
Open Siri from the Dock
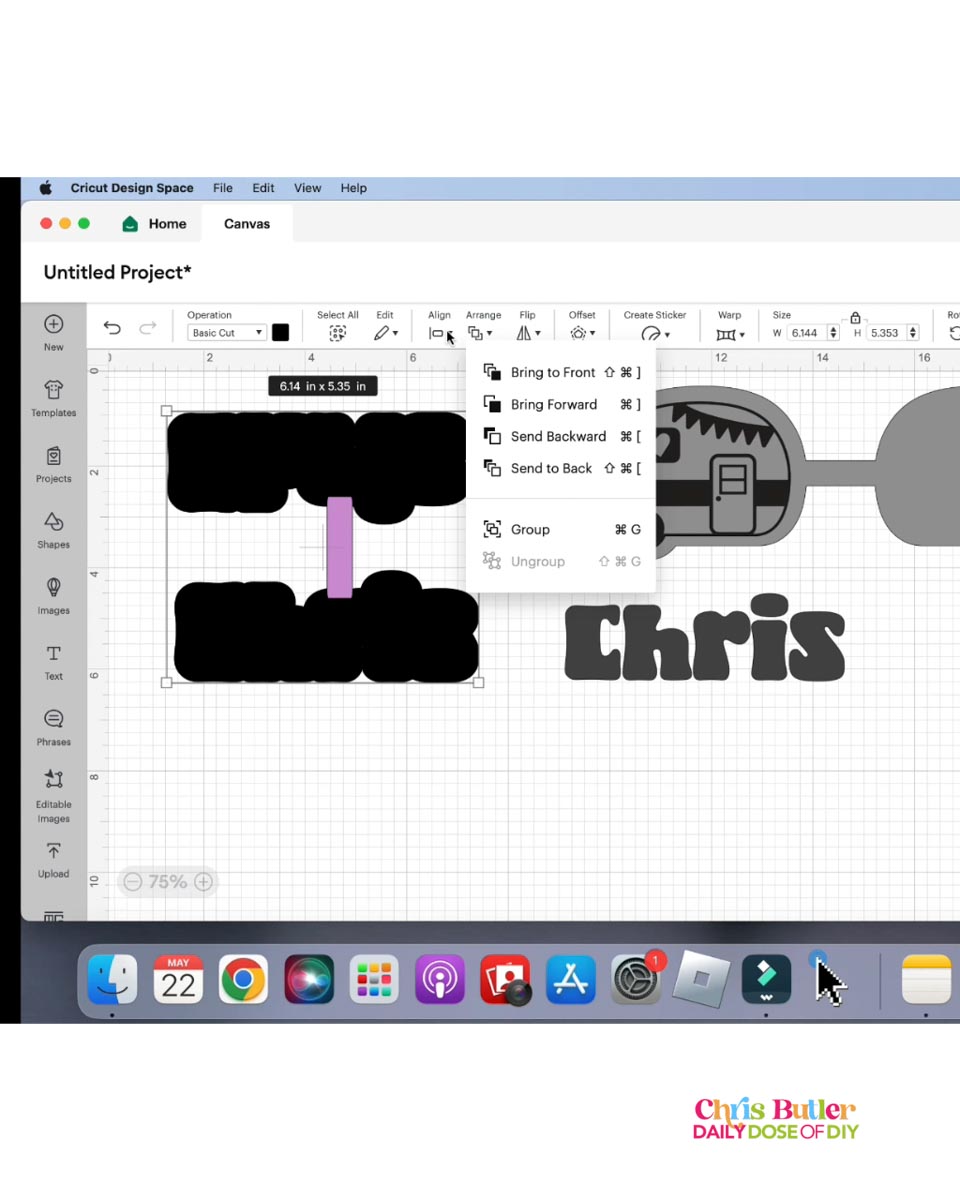point(309,979)
